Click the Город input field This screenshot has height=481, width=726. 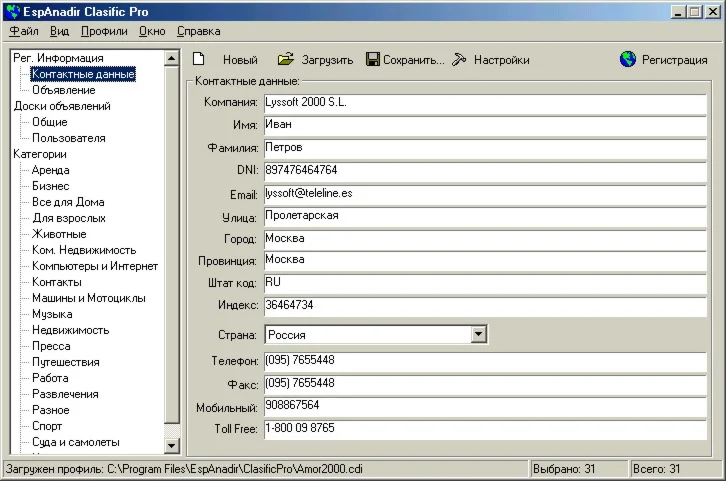pos(485,240)
